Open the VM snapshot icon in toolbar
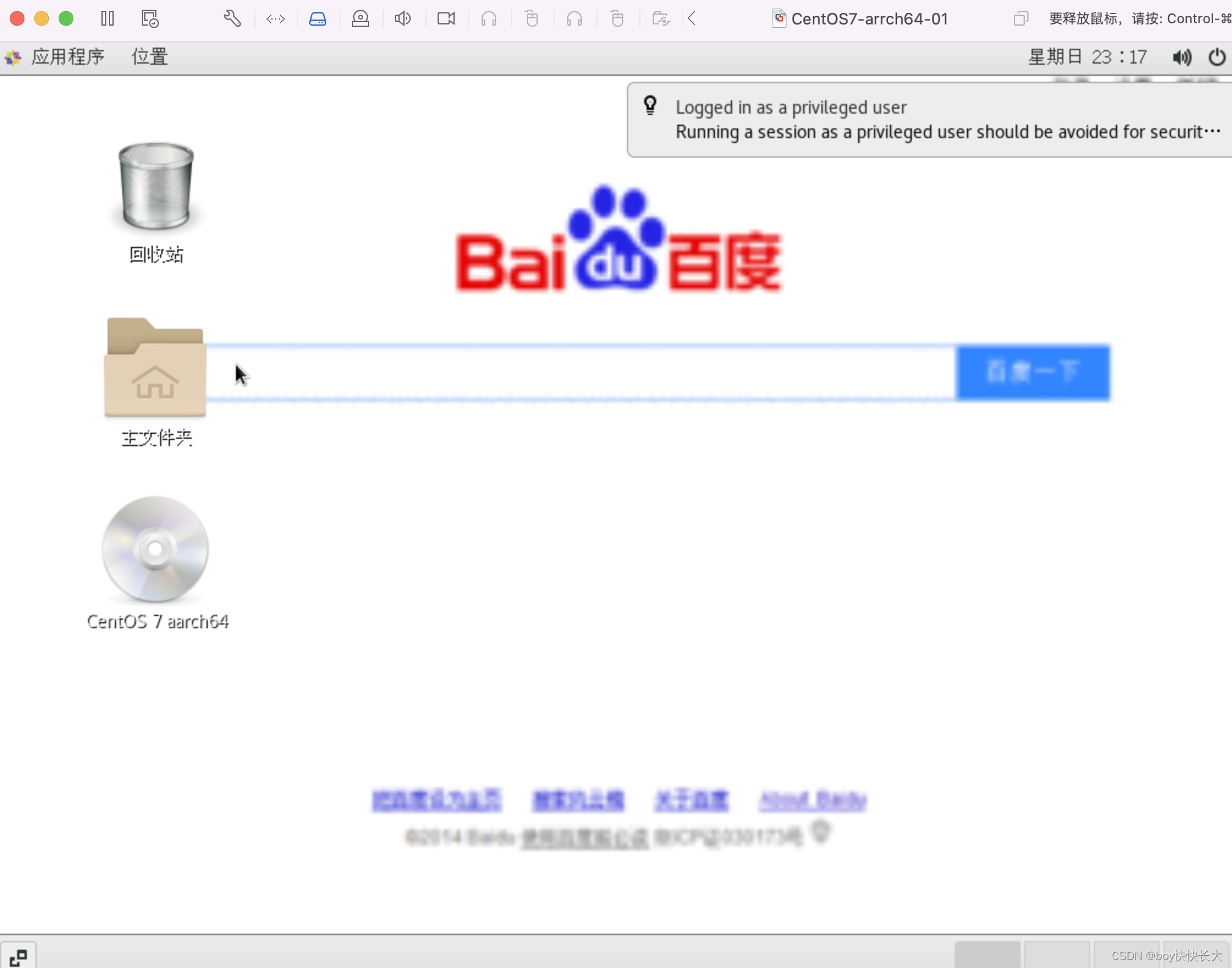Screen dimensions: 1232x968 pos(150,18)
